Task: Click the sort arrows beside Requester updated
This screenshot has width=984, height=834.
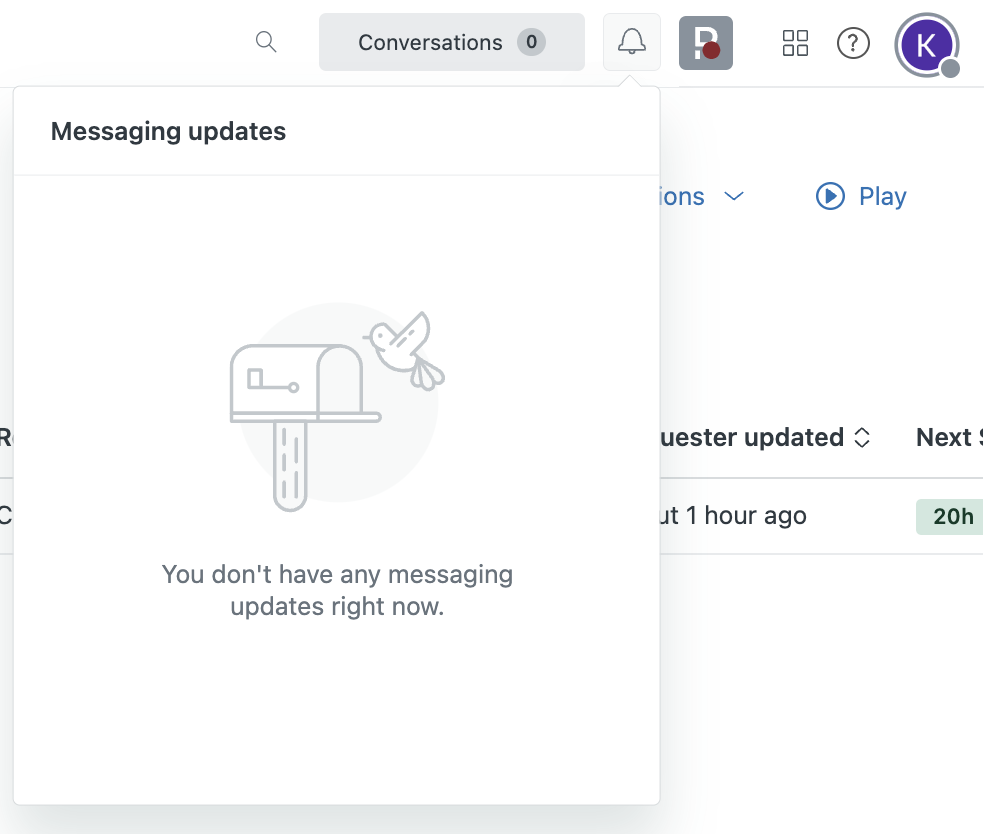Action: pos(862,437)
